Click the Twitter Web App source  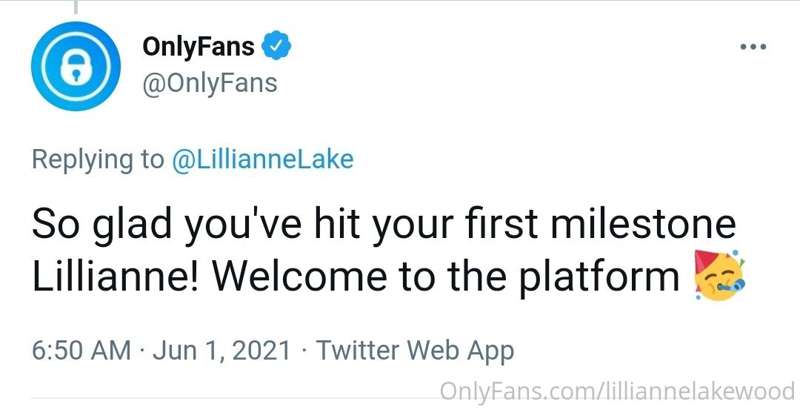coord(414,351)
